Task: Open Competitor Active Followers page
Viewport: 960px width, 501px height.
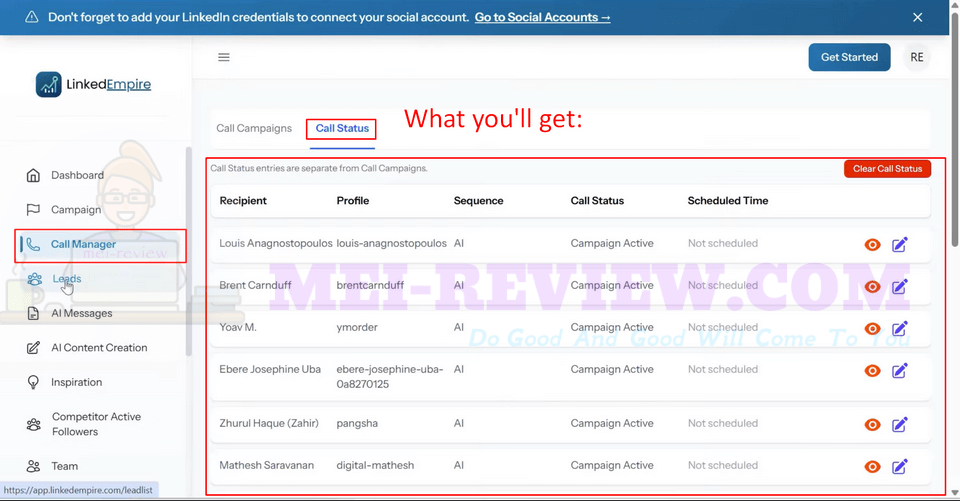Action: 96,424
